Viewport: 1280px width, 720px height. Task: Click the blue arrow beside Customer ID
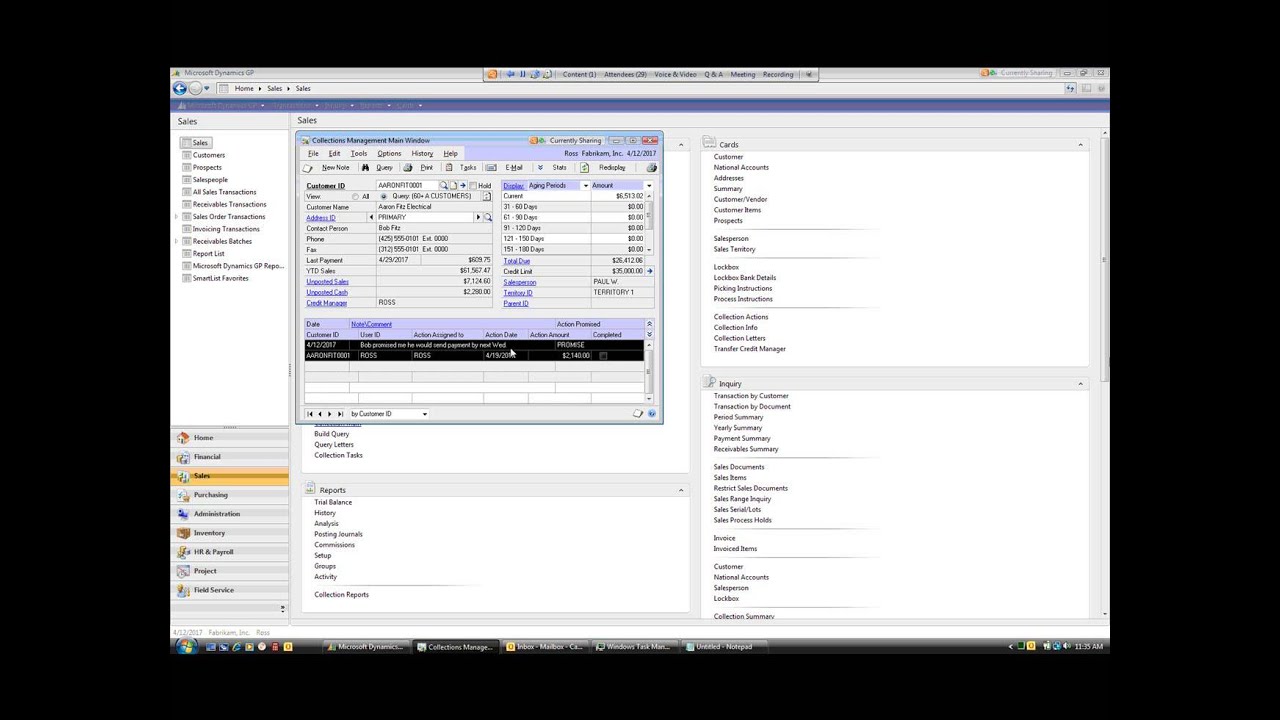click(x=462, y=186)
